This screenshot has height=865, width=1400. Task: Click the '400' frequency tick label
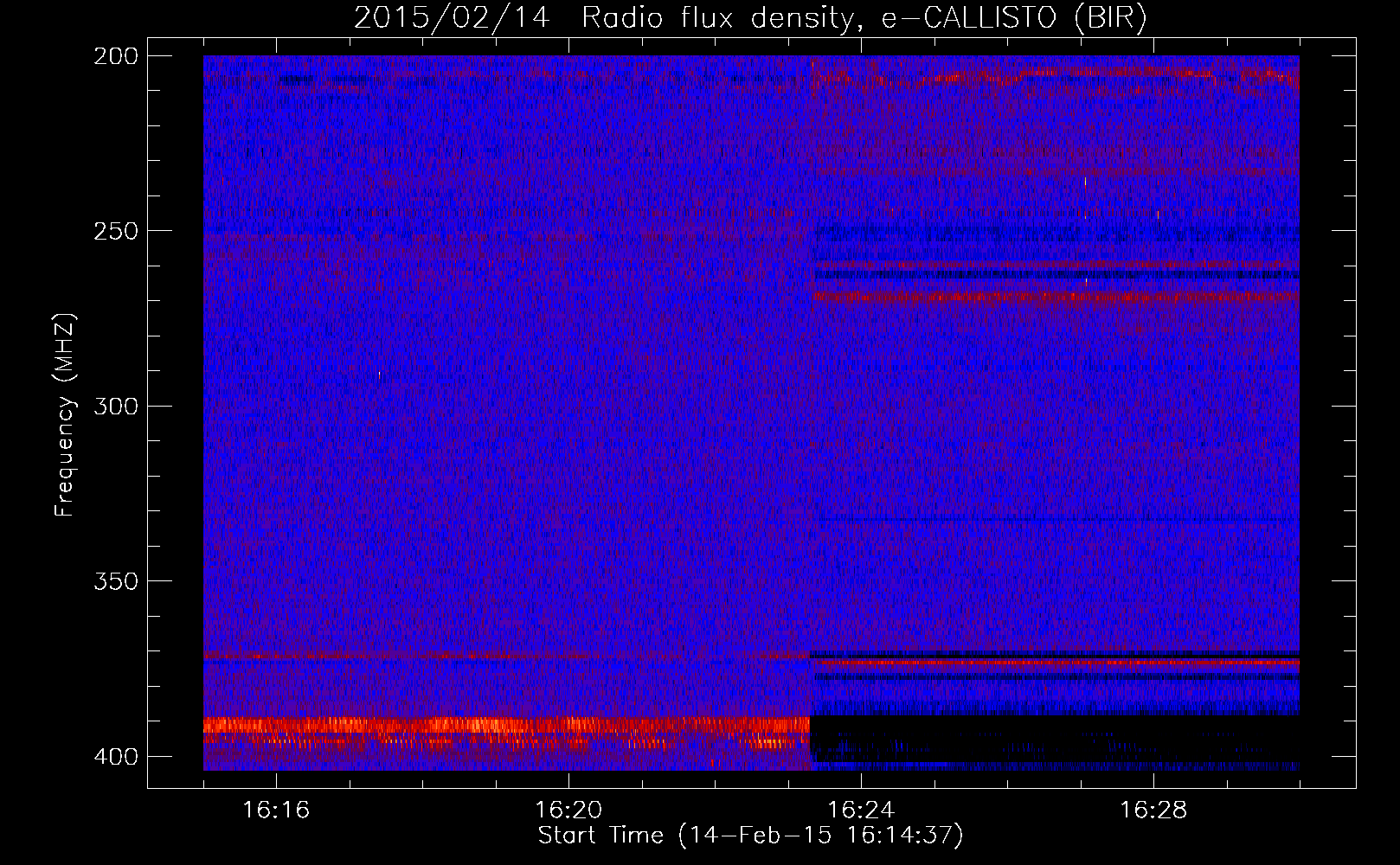tap(115, 757)
